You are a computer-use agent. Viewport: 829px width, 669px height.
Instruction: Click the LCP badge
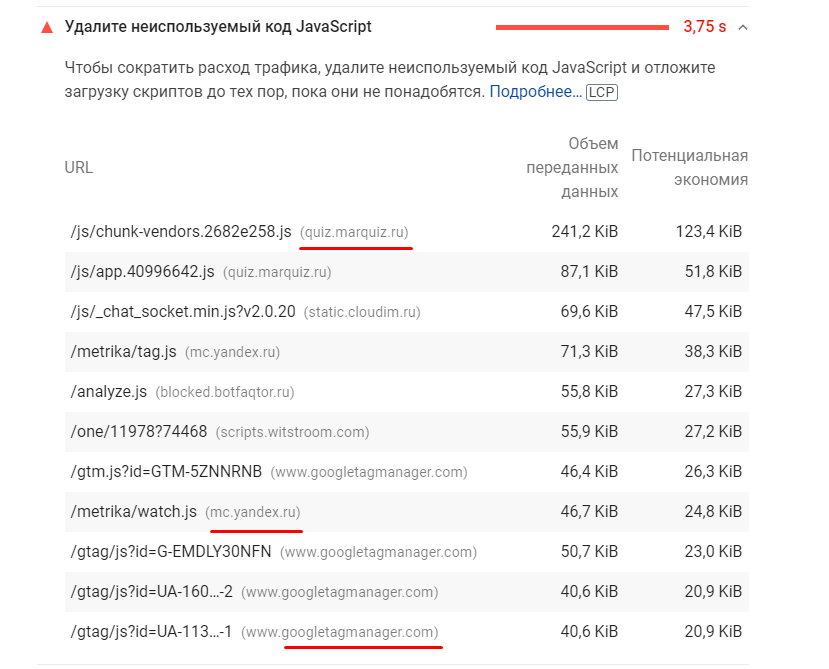coord(602,92)
